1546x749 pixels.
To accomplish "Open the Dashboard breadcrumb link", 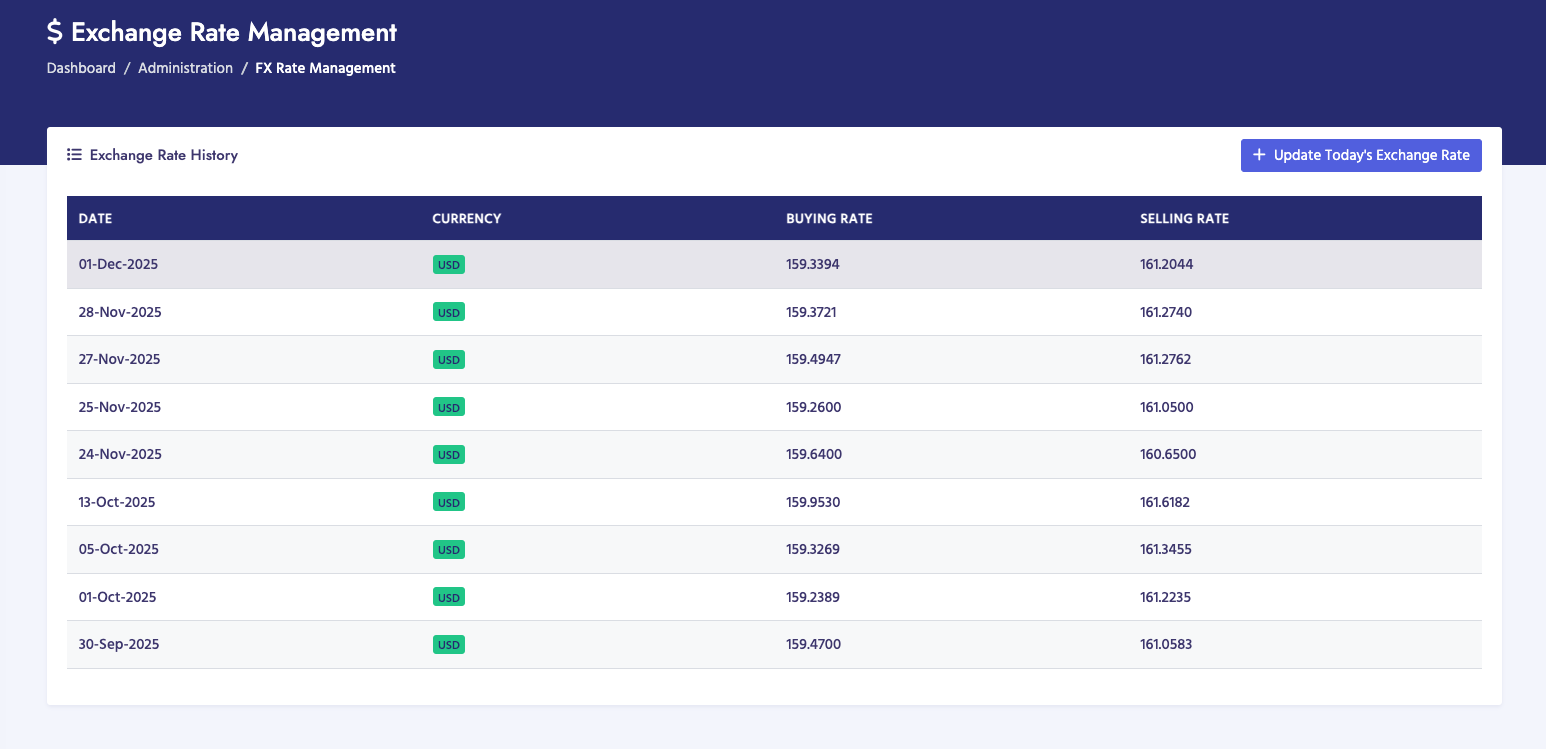I will click(x=81, y=68).
